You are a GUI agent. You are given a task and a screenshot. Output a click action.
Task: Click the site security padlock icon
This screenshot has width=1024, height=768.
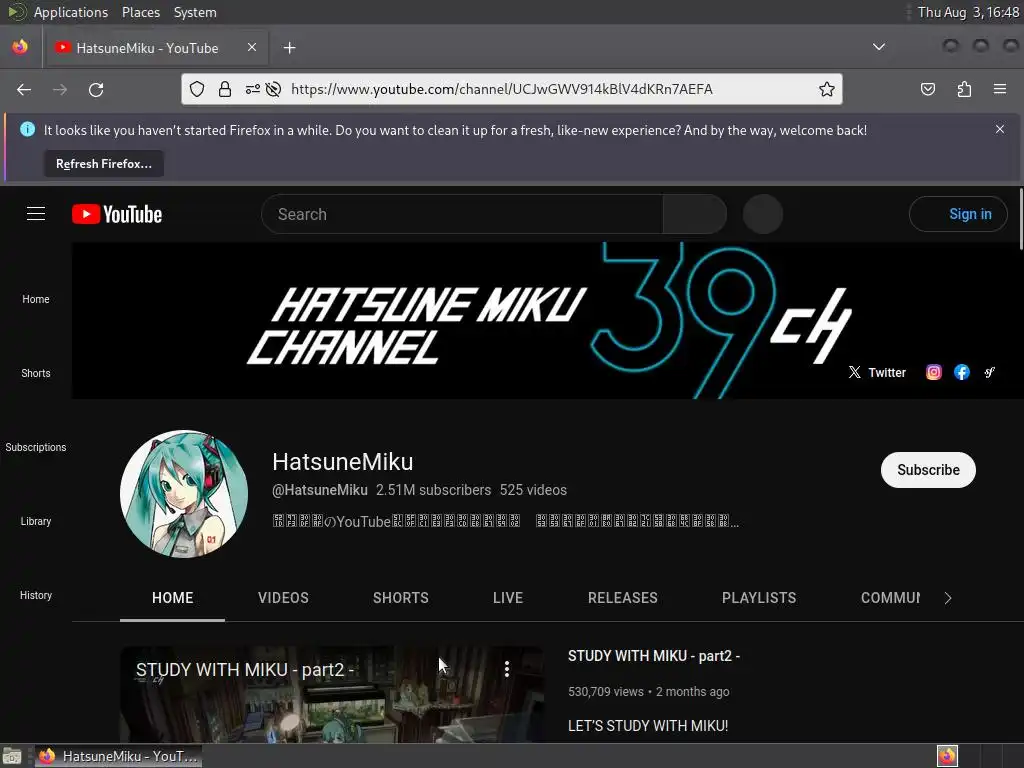(x=225, y=89)
